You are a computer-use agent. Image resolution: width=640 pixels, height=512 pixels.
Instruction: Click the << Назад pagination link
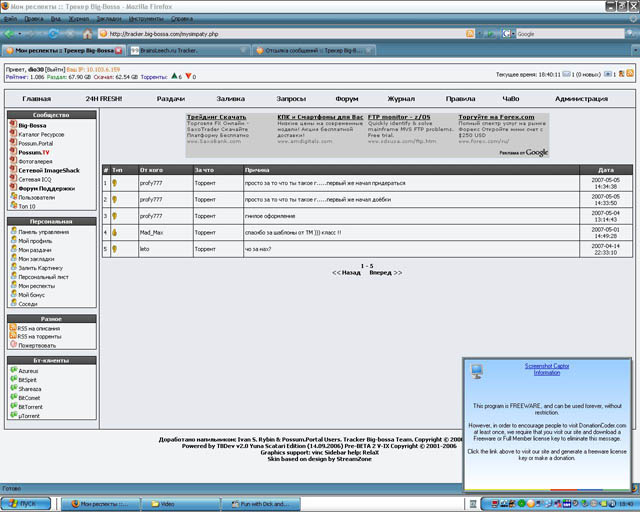[x=346, y=272]
